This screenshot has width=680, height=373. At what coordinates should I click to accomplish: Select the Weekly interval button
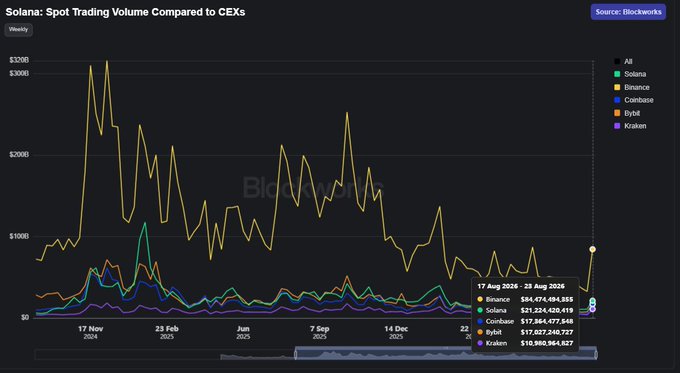[19, 29]
